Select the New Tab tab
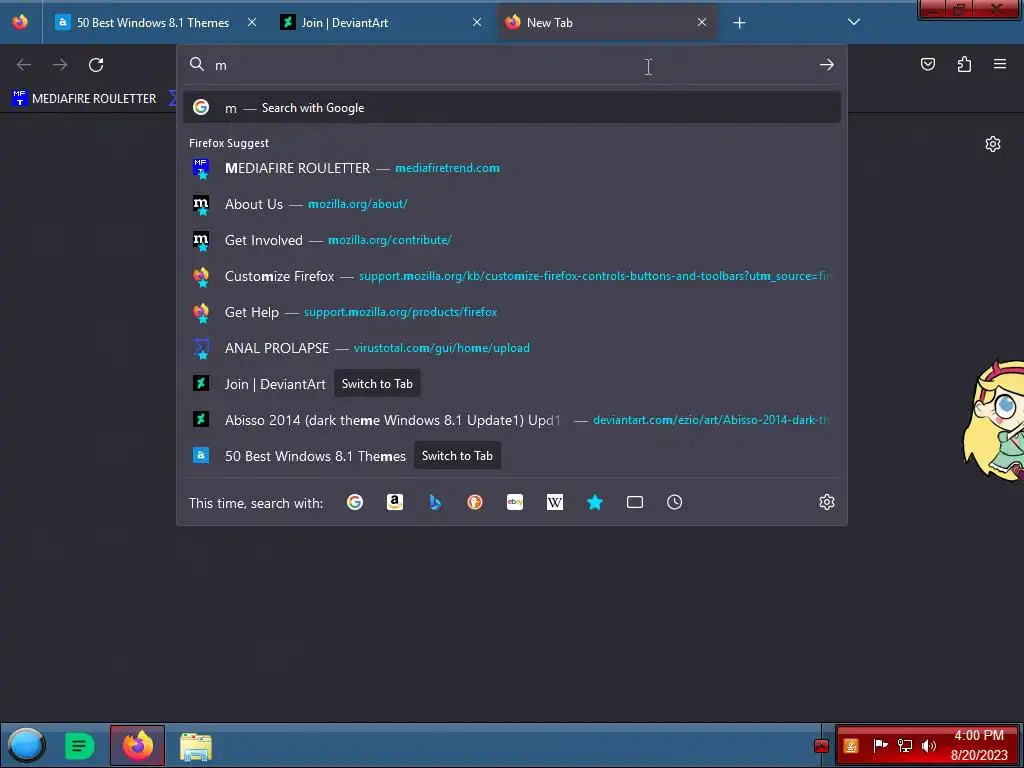 (607, 22)
